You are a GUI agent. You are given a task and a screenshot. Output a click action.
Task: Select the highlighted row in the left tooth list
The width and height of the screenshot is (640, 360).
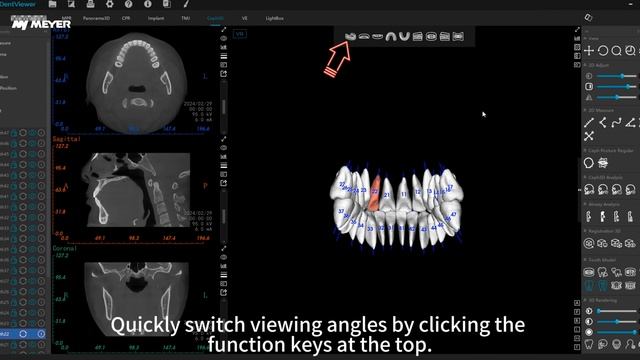(23, 334)
